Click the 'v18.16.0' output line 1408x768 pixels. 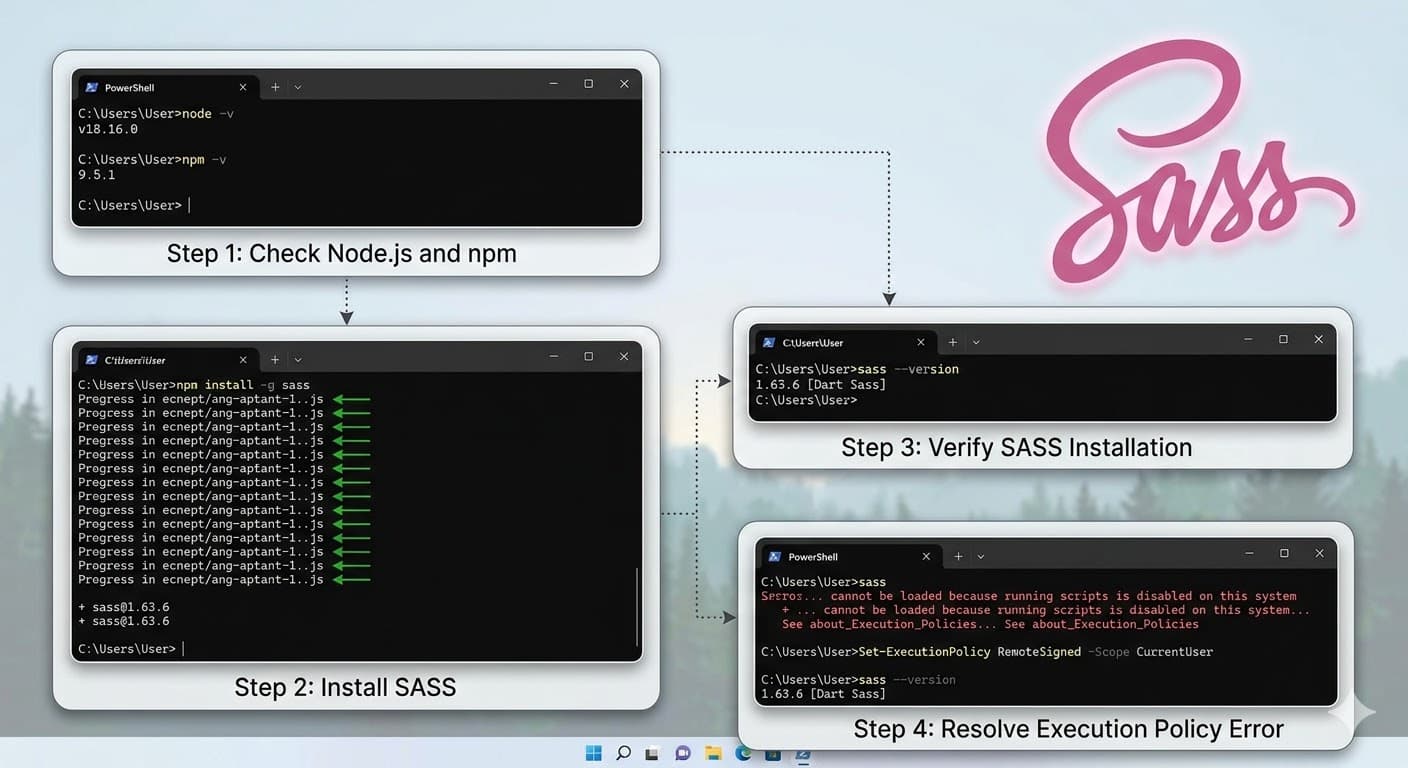[x=108, y=129]
